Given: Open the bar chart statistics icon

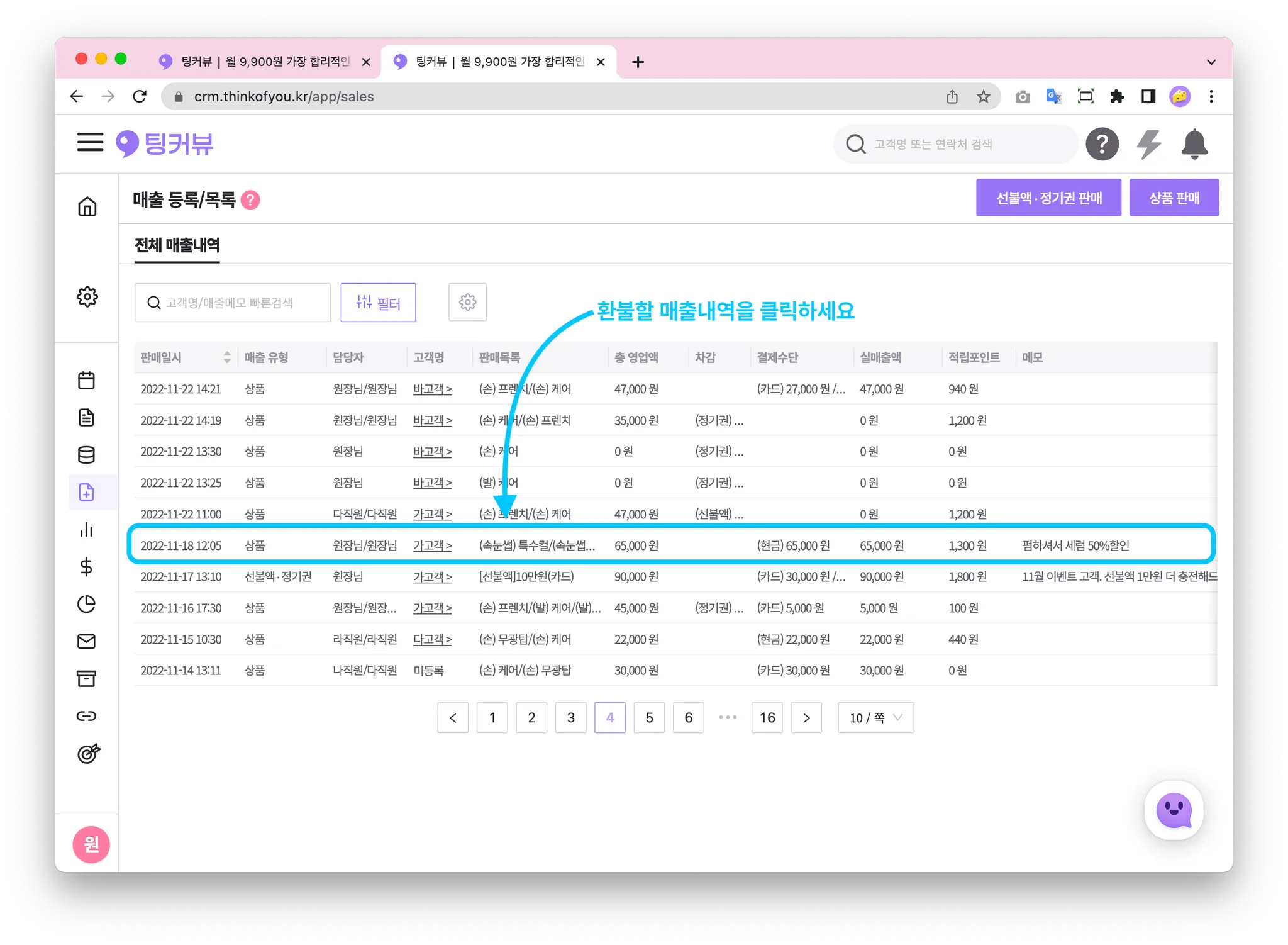Looking at the screenshot, I should 87,530.
